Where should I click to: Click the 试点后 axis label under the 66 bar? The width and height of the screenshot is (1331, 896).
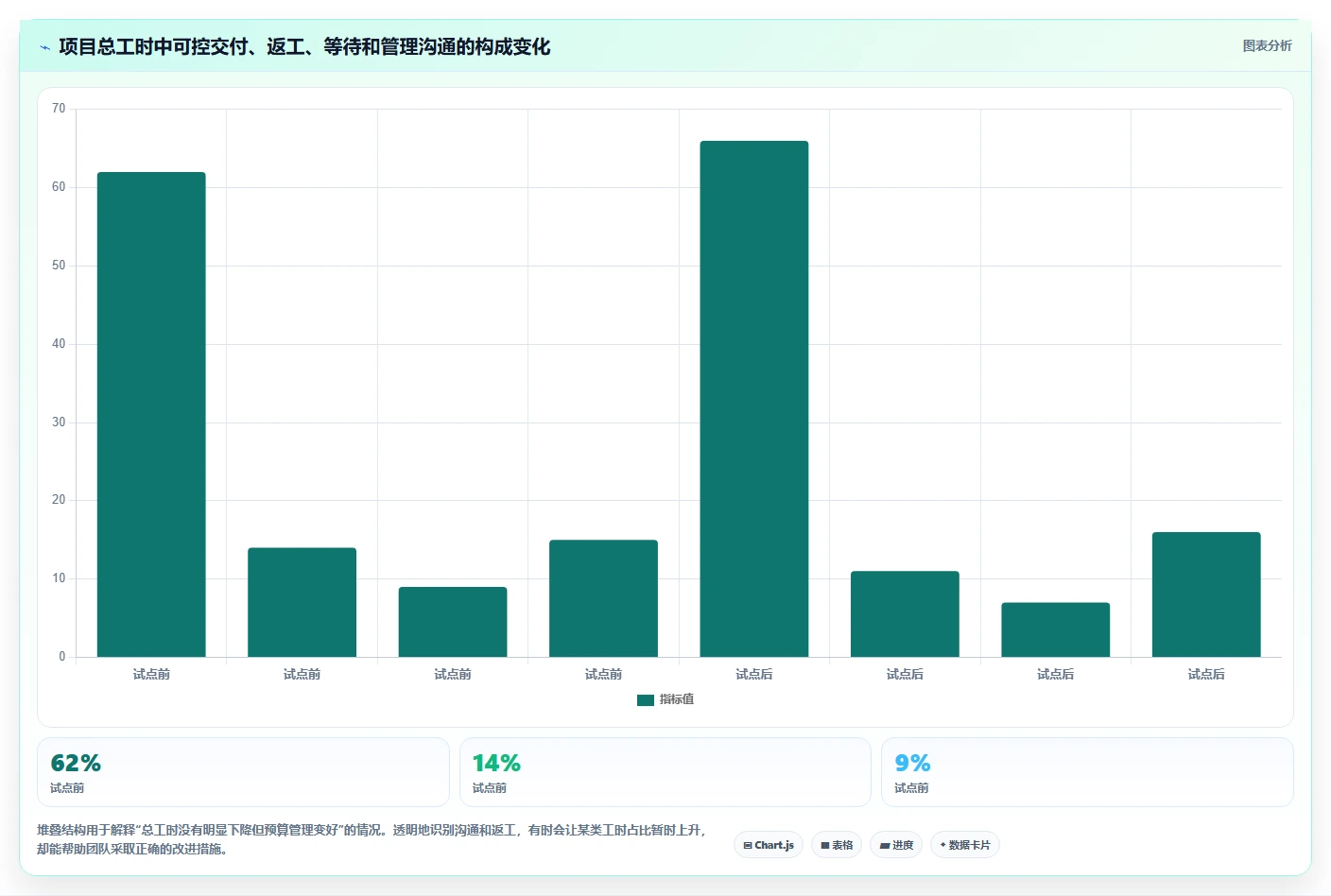tap(754, 674)
